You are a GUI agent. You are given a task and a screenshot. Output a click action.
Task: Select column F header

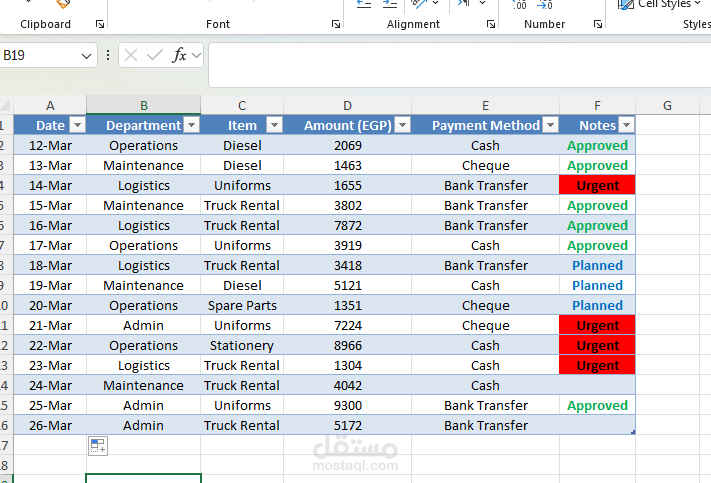[597, 106]
